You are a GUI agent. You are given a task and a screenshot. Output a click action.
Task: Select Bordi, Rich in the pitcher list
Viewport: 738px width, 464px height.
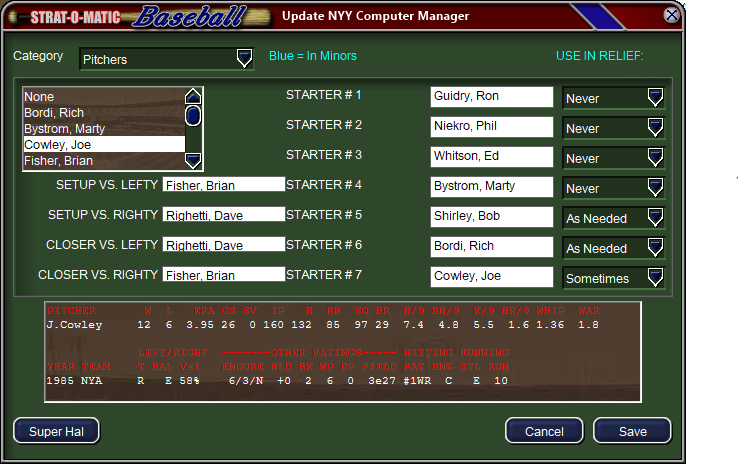pyautogui.click(x=104, y=113)
